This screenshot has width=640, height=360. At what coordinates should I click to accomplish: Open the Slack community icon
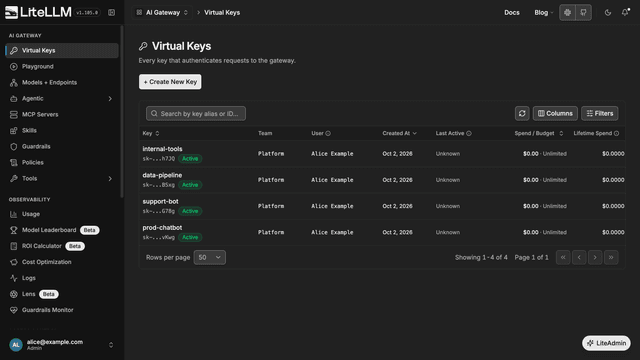(567, 13)
